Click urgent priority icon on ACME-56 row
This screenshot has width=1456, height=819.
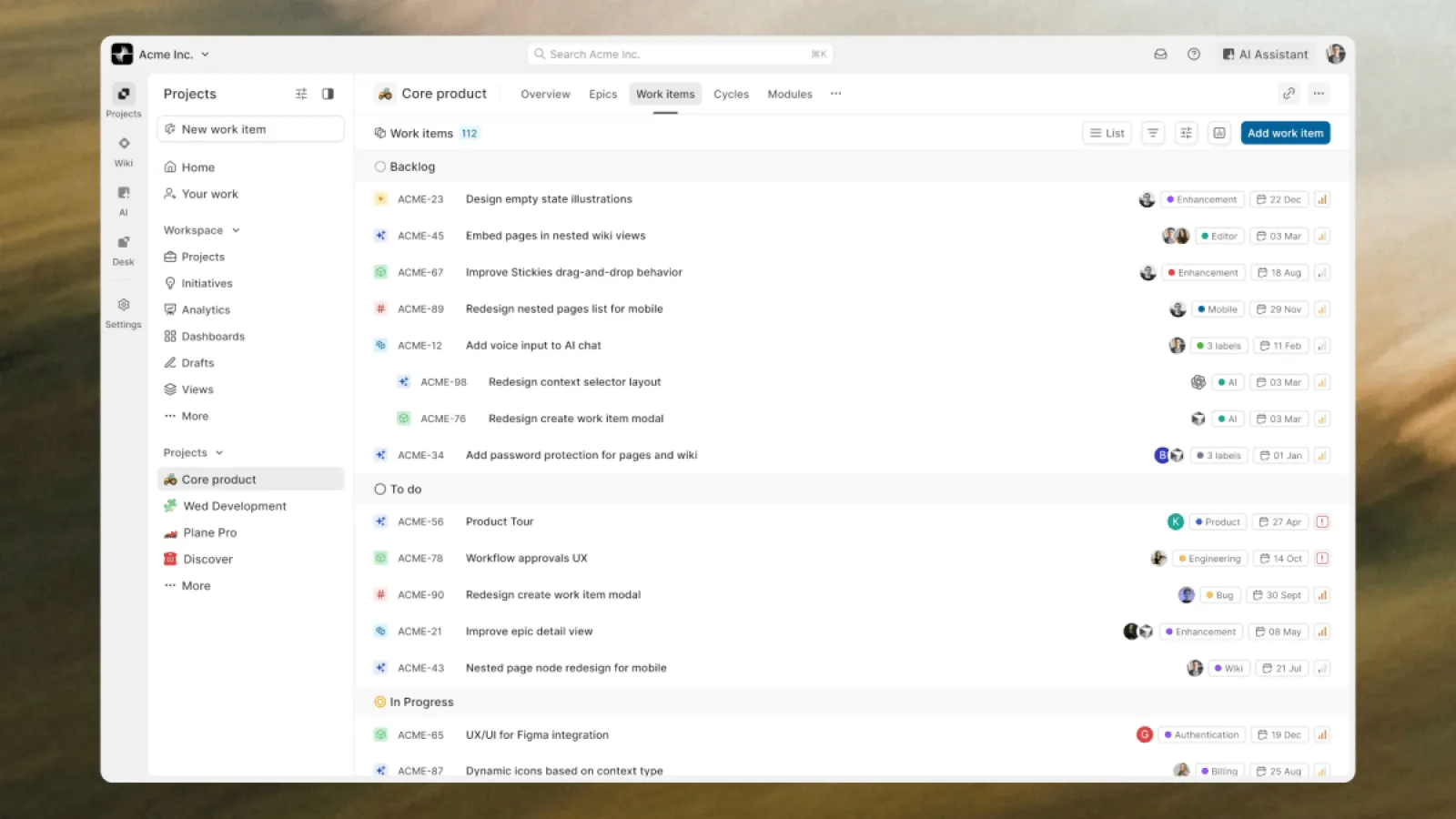pos(1322,521)
